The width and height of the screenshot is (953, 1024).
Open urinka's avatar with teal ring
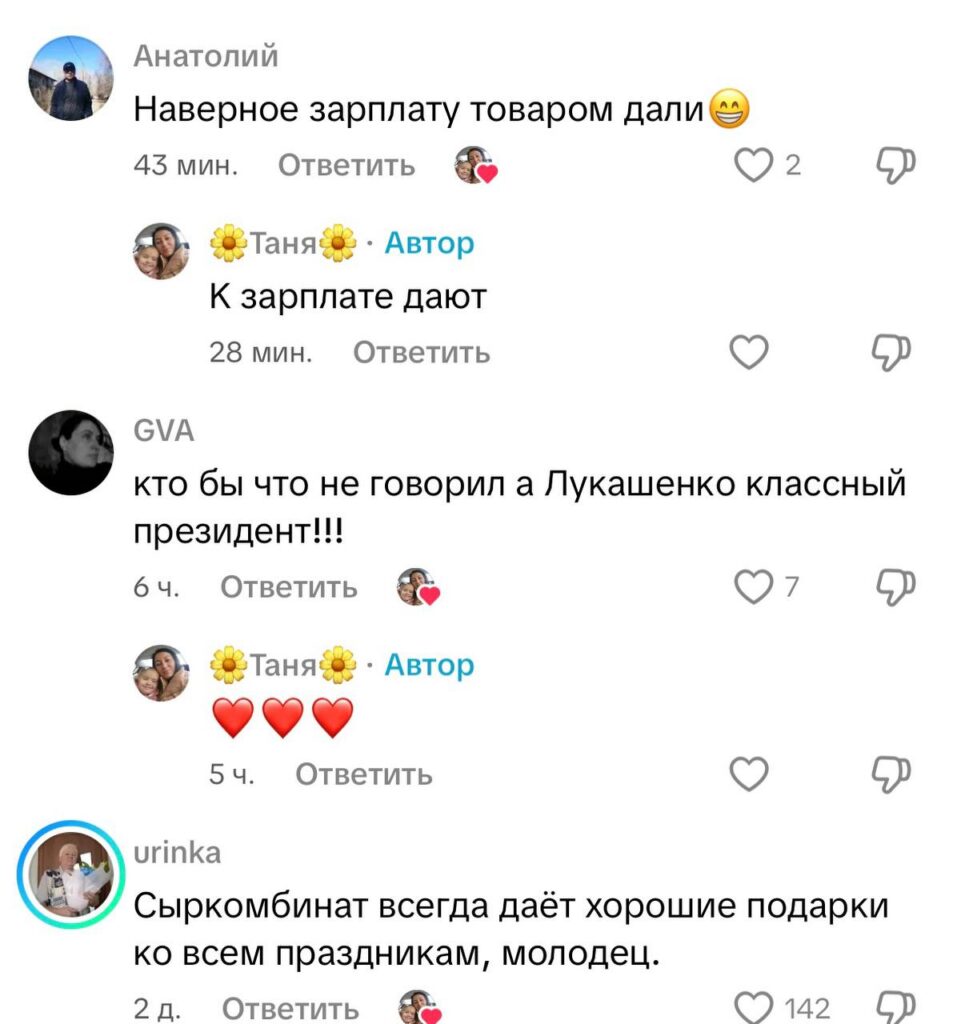[x=71, y=874]
